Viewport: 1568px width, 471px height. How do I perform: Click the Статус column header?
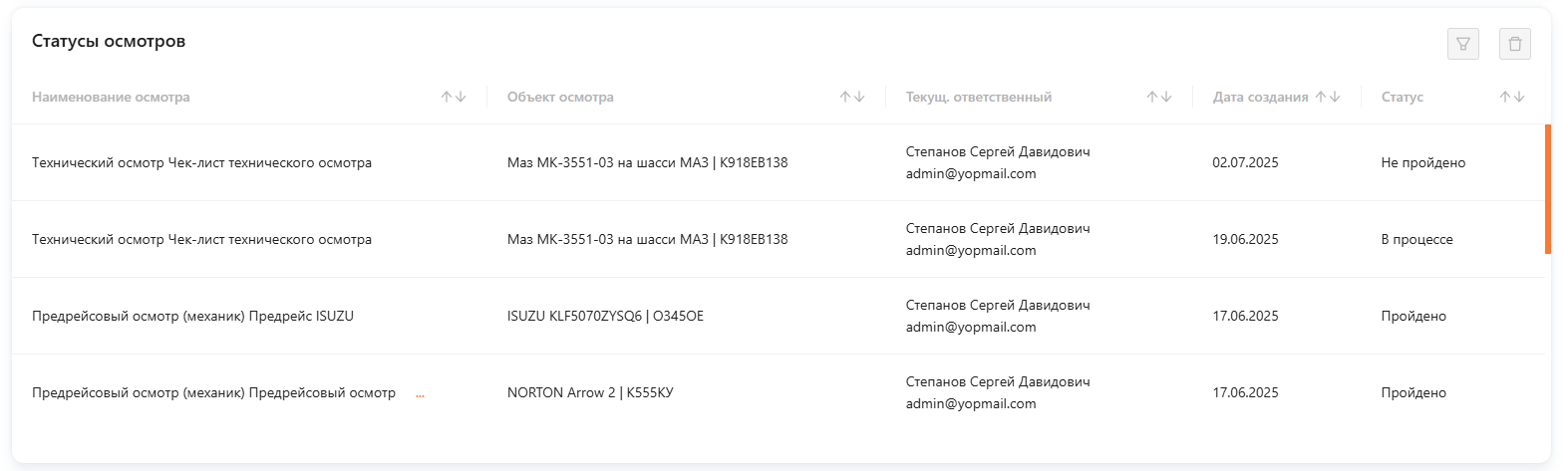click(1402, 97)
